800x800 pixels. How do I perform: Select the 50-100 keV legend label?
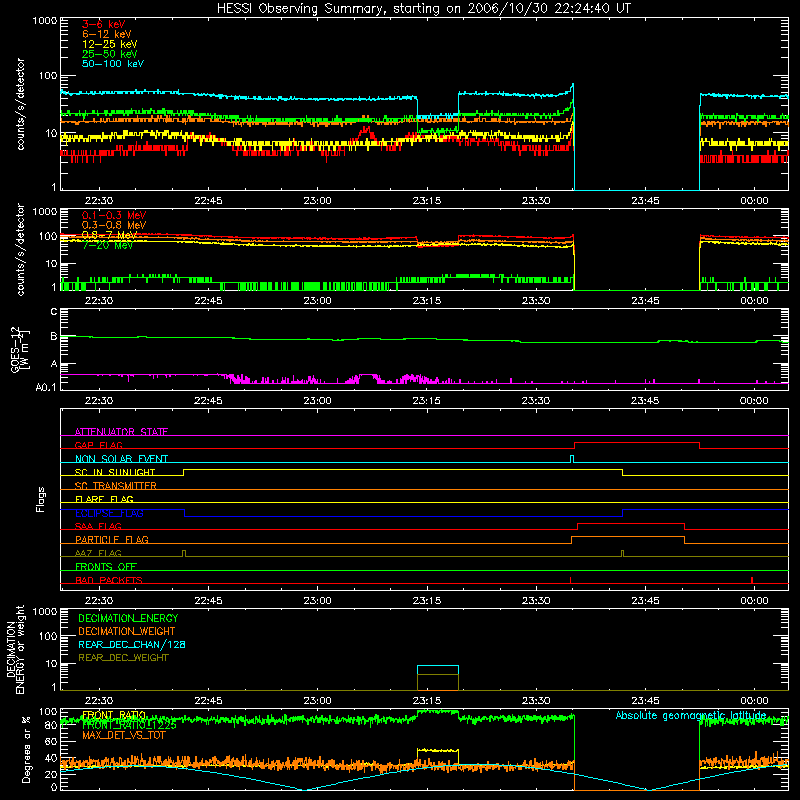point(113,64)
